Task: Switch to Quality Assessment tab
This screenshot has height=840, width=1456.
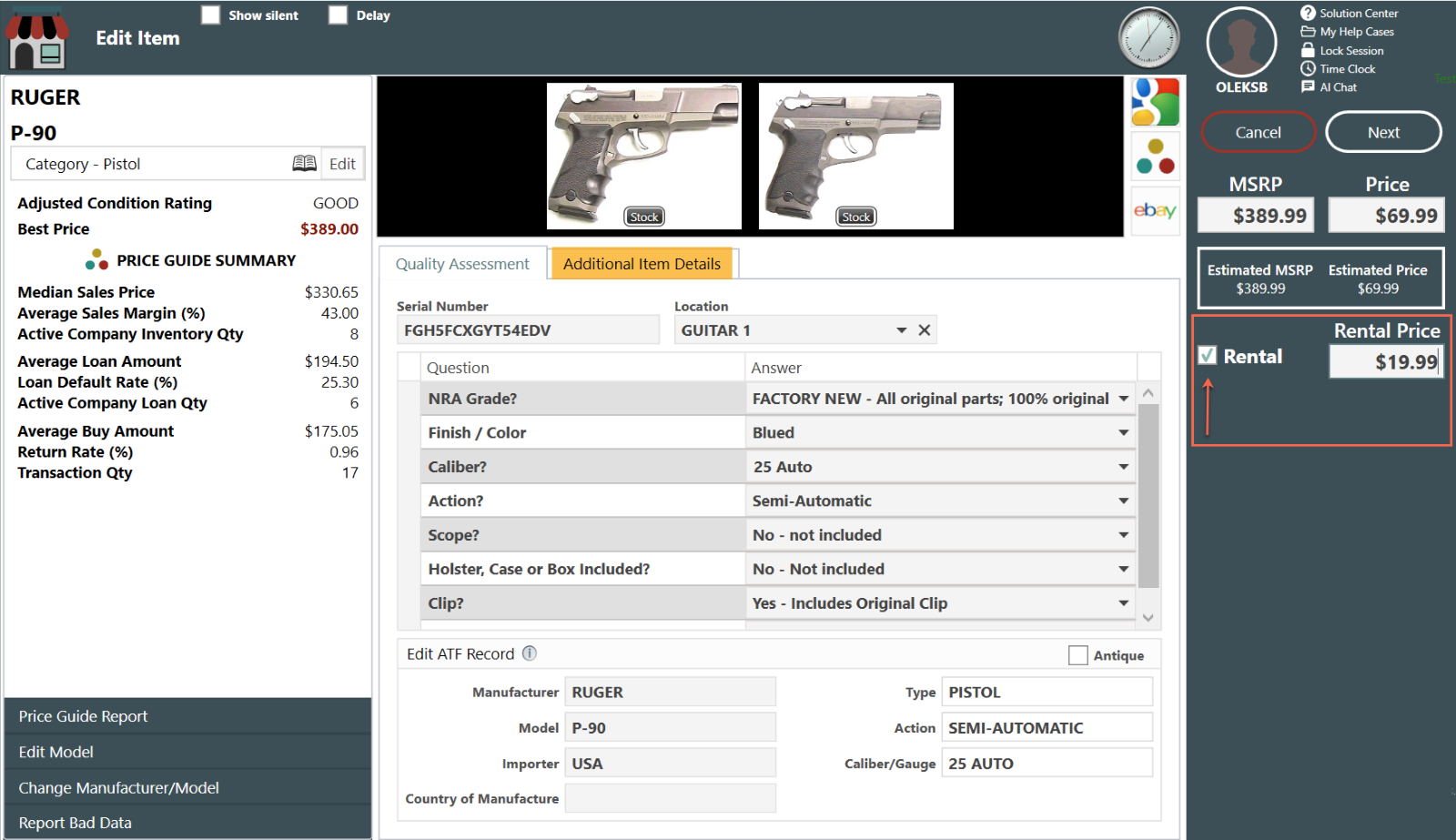Action: (462, 264)
